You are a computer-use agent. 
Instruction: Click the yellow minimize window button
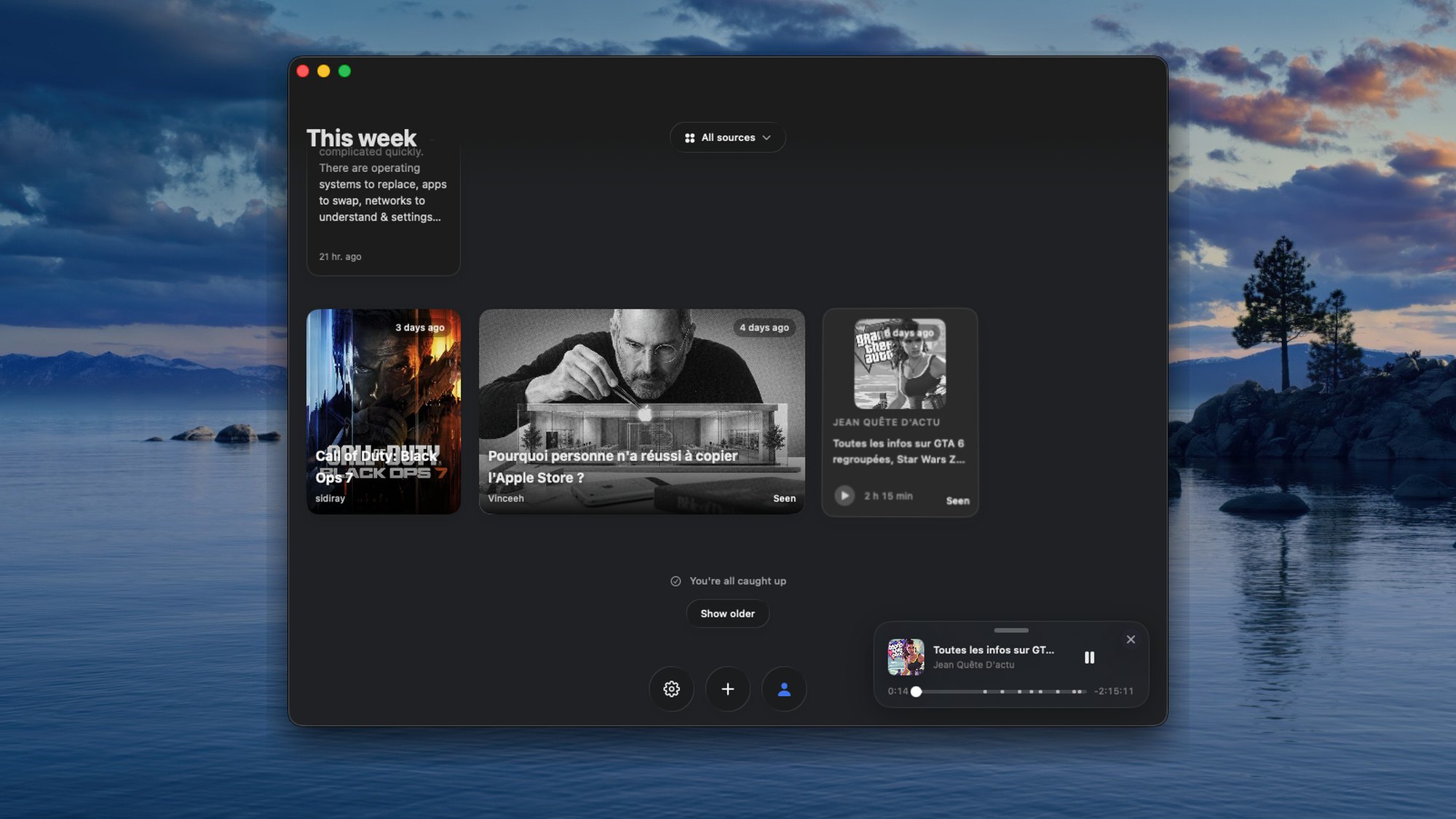[x=324, y=71]
